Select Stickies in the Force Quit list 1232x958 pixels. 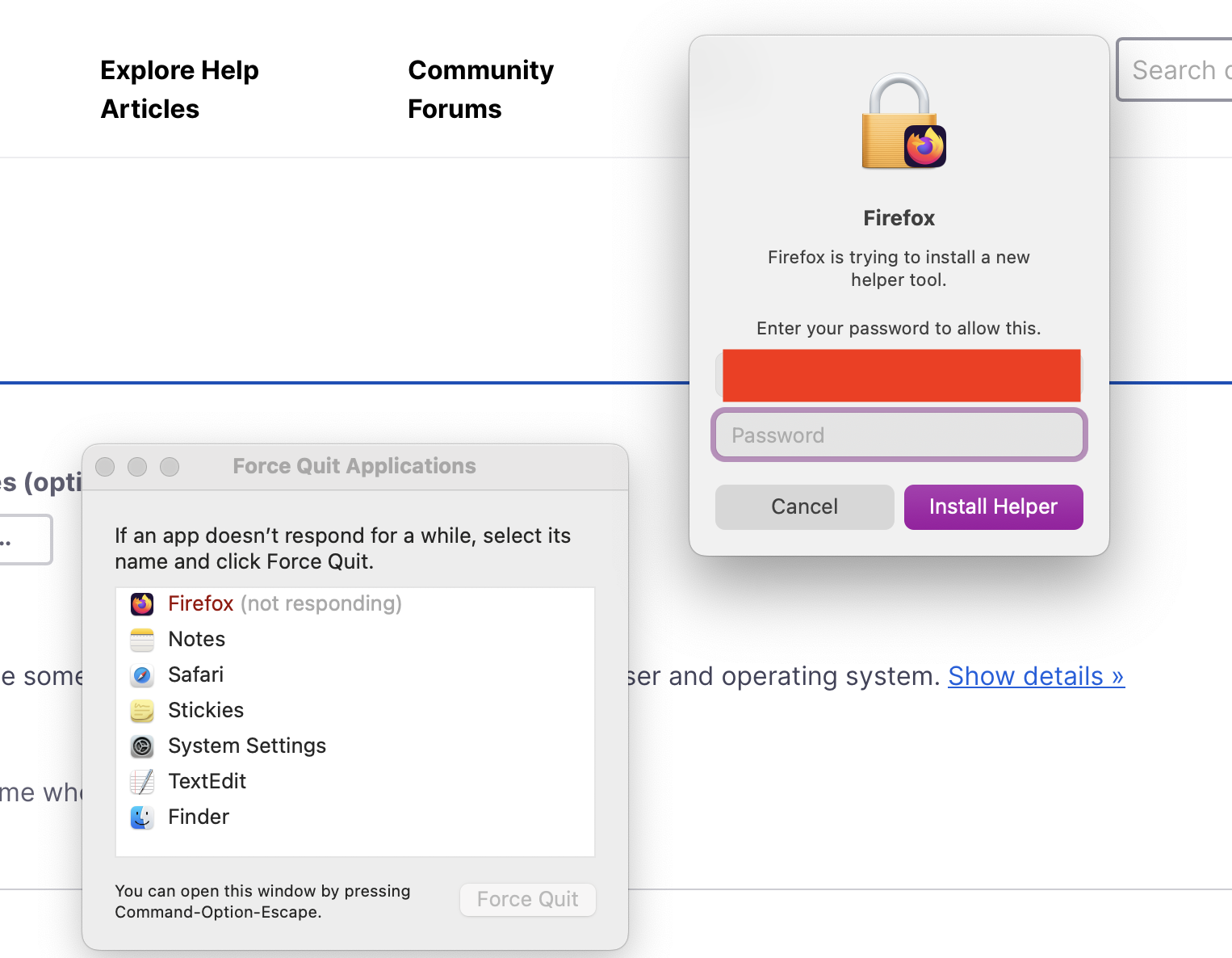click(x=355, y=710)
